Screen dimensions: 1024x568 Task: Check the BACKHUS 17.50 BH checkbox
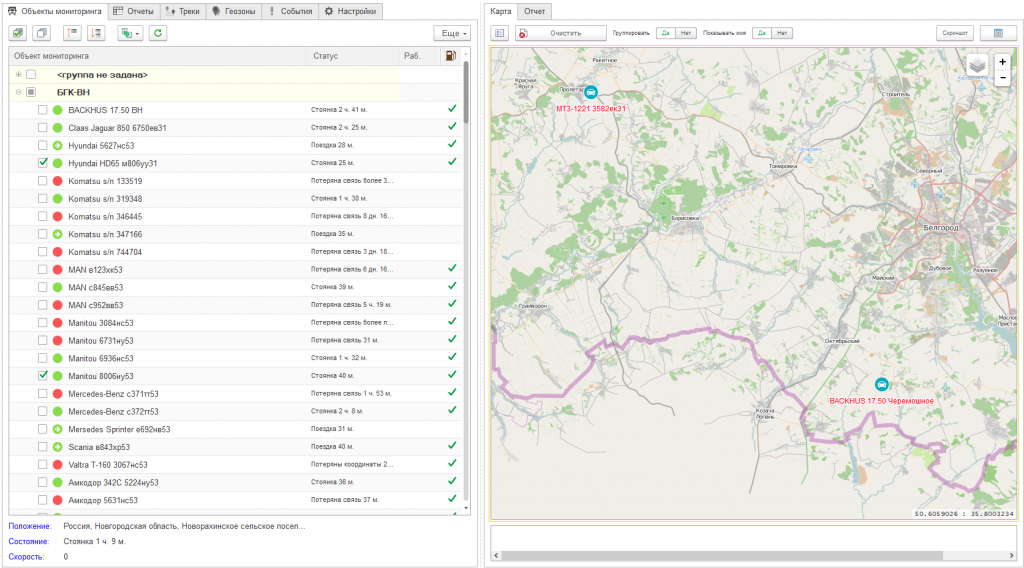(43, 110)
